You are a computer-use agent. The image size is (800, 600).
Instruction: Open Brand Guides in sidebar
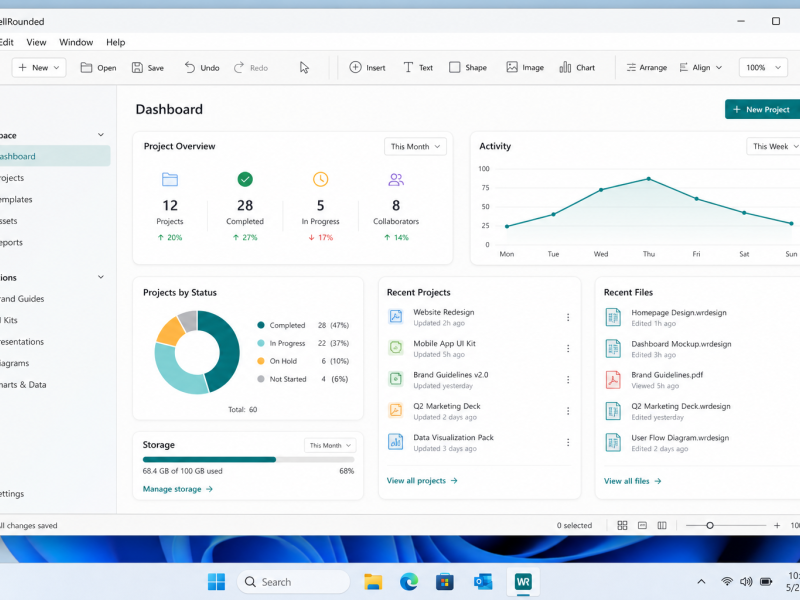pyautogui.click(x=22, y=299)
